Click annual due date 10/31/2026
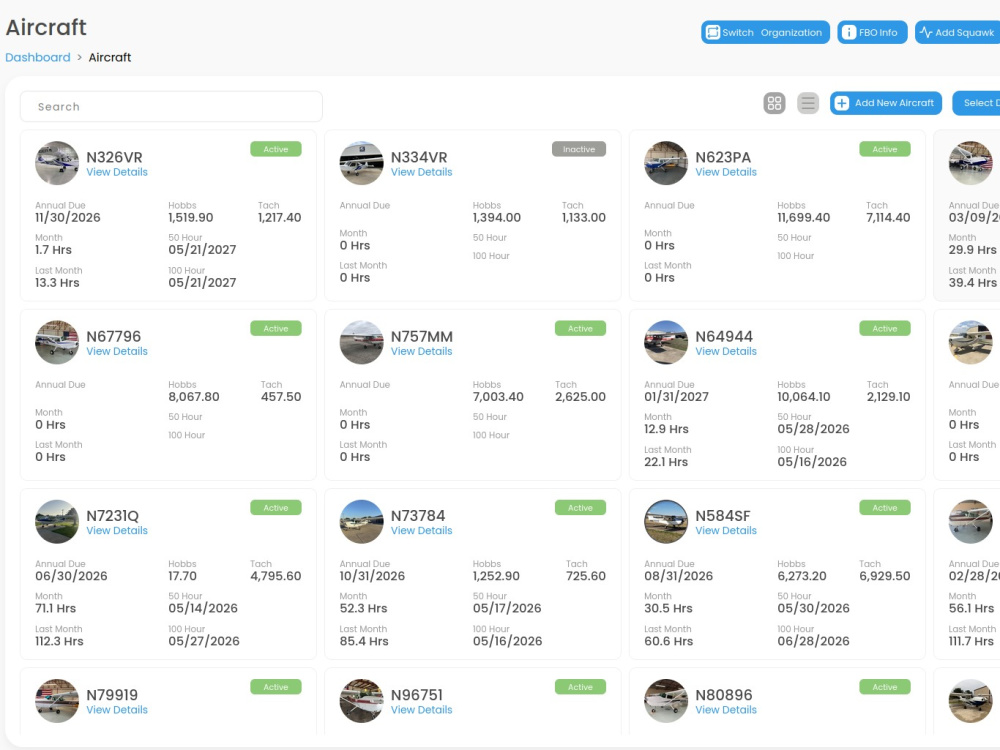Image resolution: width=1000 pixels, height=750 pixels. point(372,576)
